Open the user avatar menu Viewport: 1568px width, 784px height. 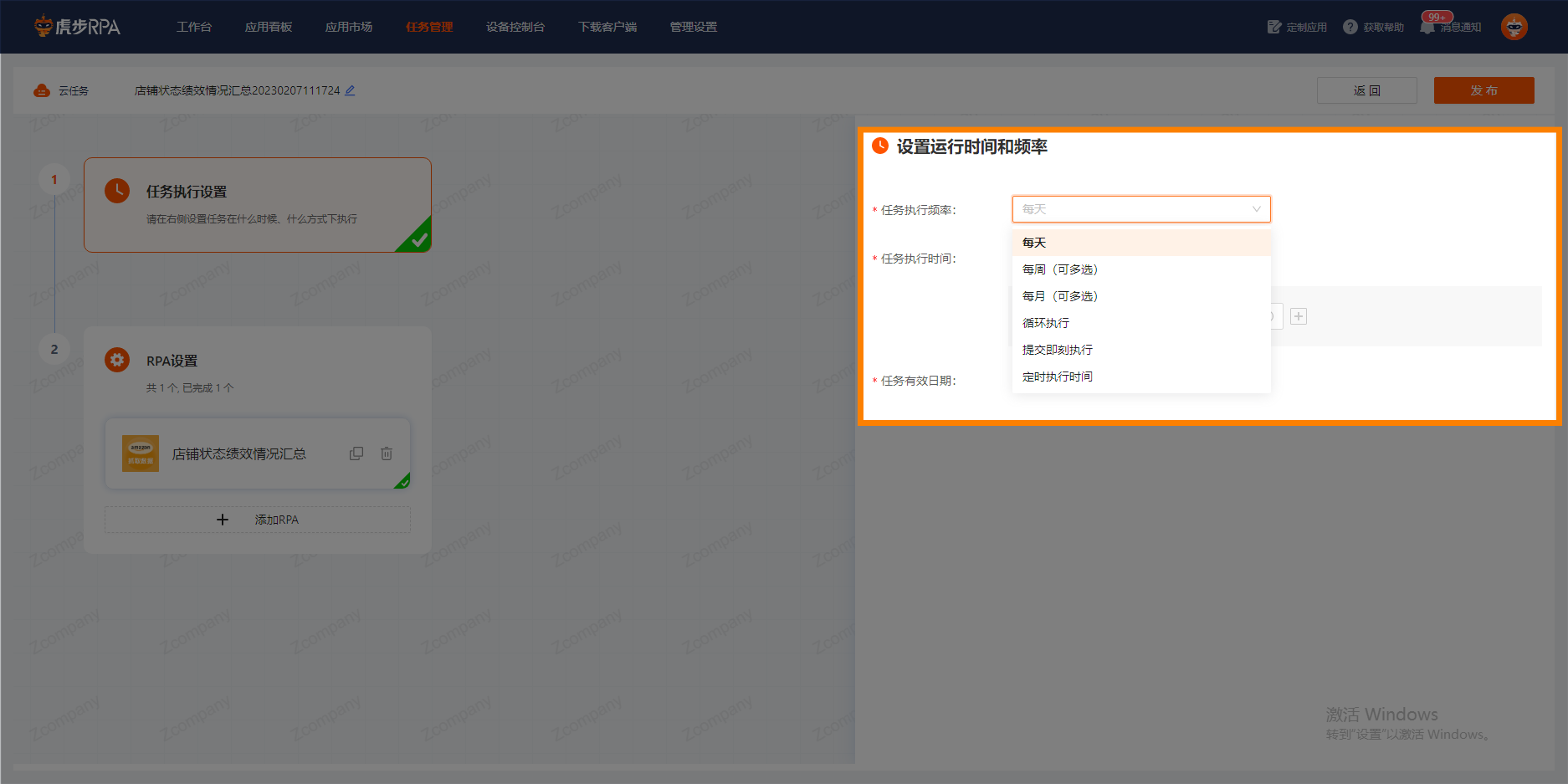1514,27
